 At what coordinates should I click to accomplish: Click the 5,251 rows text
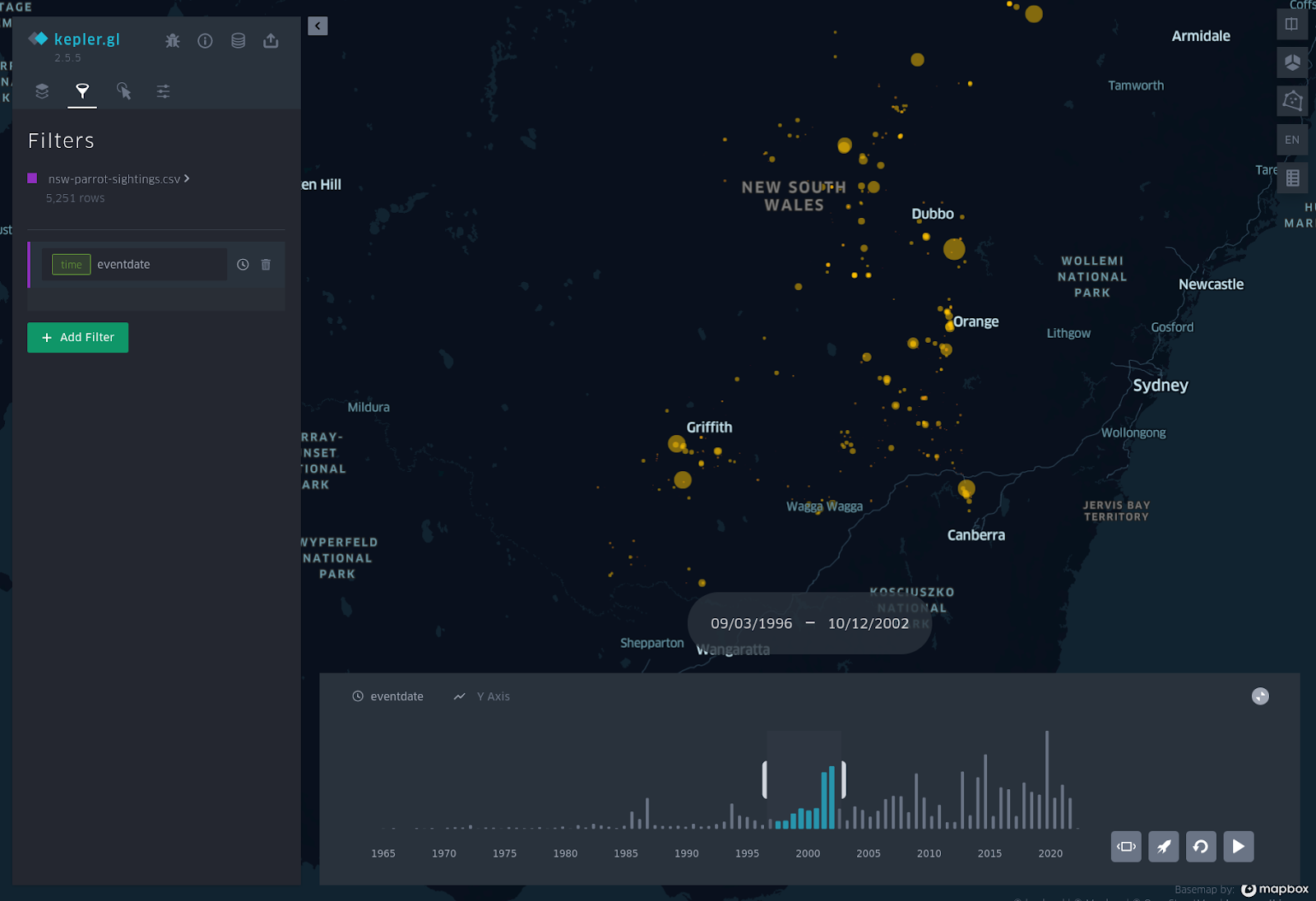coord(76,198)
